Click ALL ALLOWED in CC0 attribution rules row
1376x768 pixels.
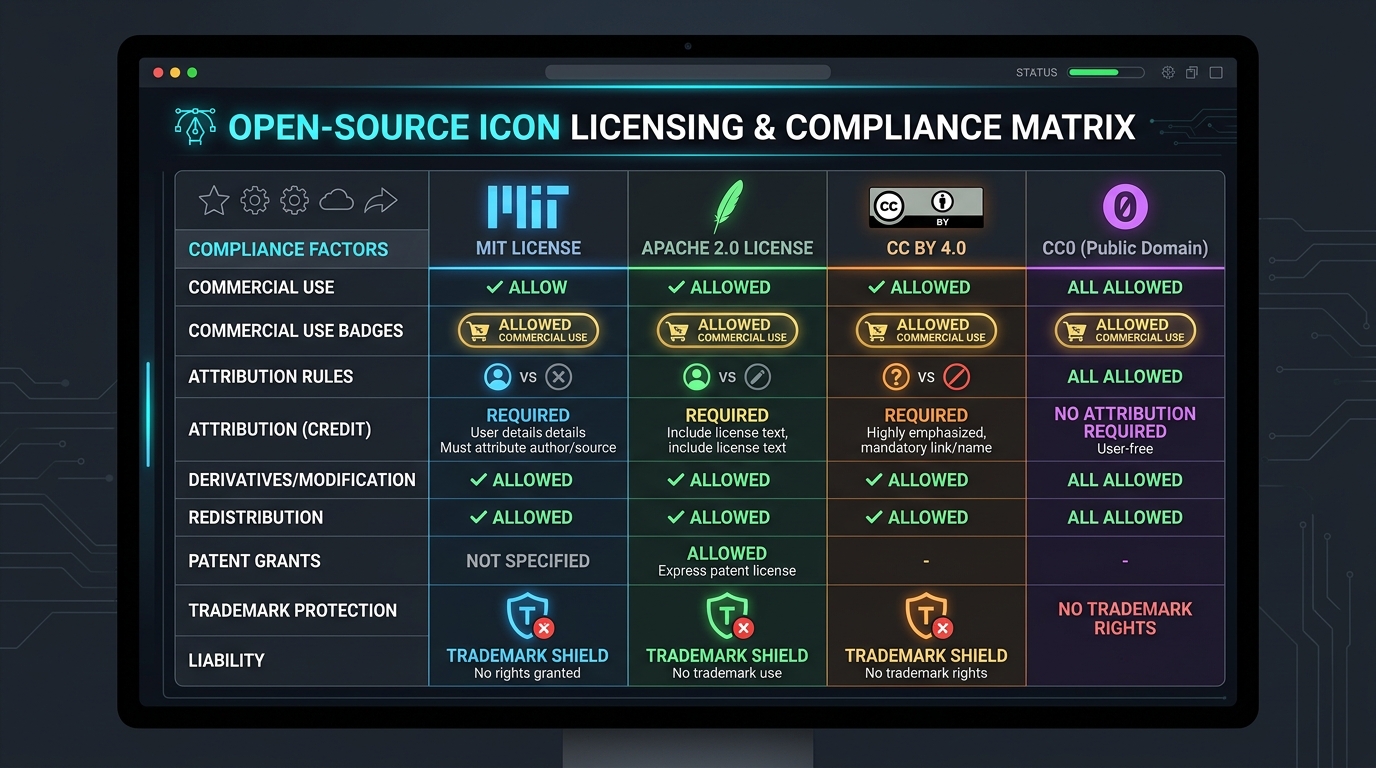click(1125, 377)
